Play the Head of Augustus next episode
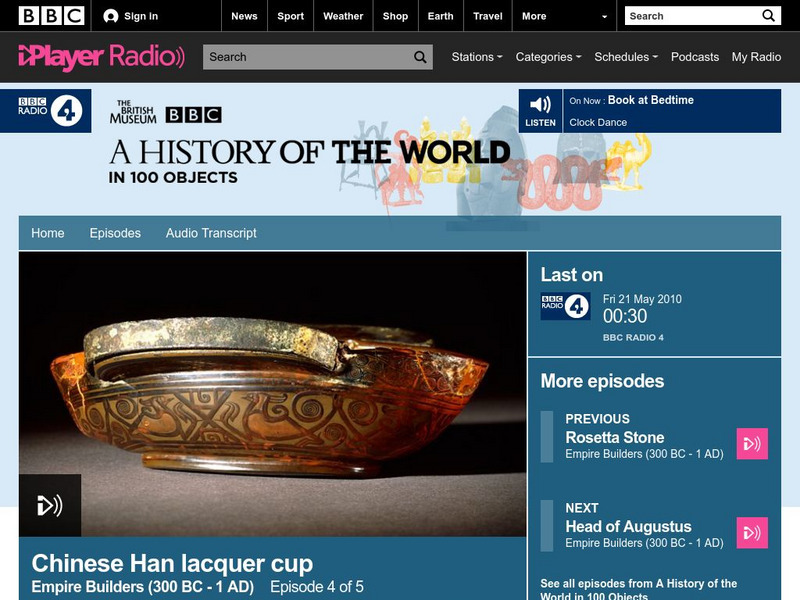Image resolution: width=800 pixels, height=600 pixels. click(x=752, y=533)
